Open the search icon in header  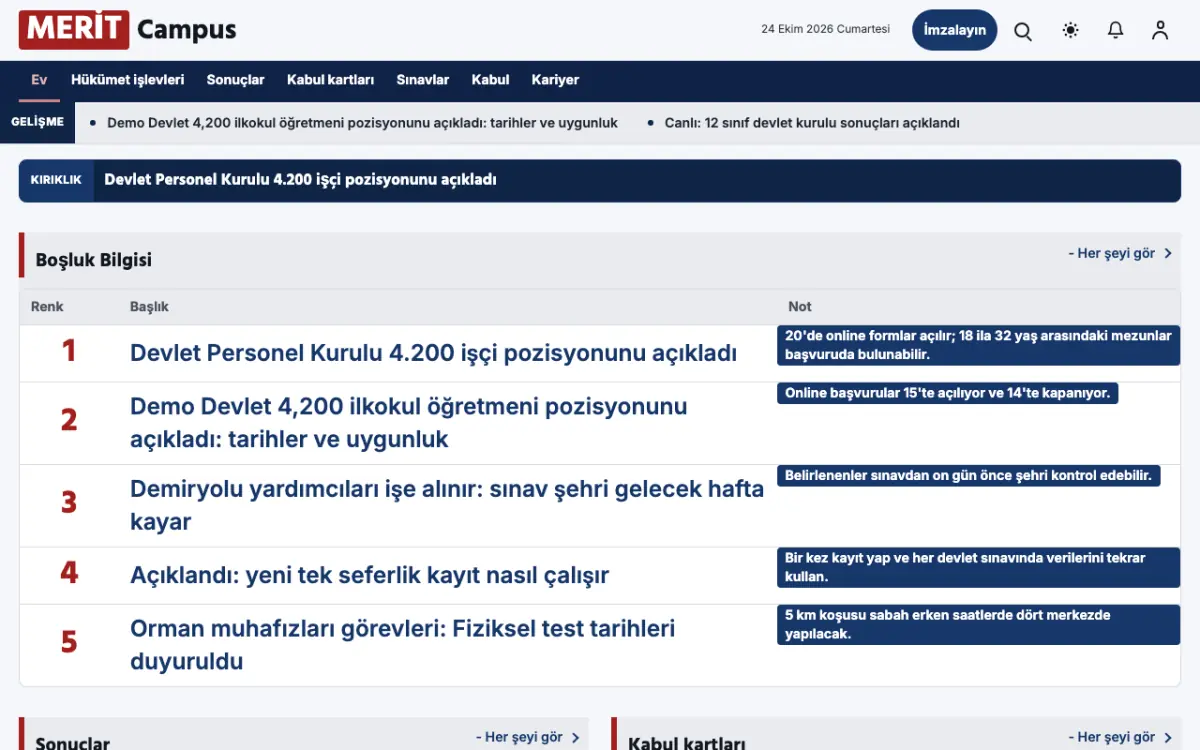[1023, 31]
